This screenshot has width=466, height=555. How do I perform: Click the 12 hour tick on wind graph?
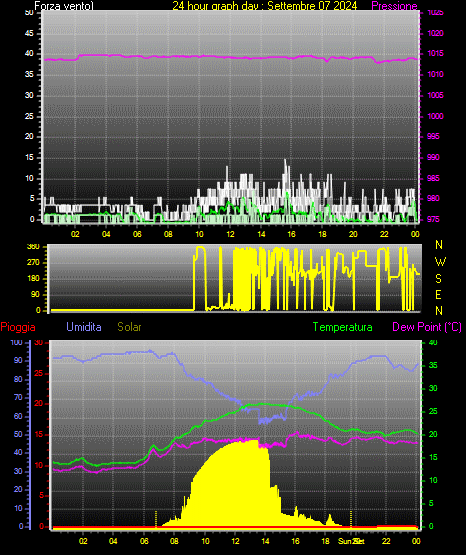230,234
